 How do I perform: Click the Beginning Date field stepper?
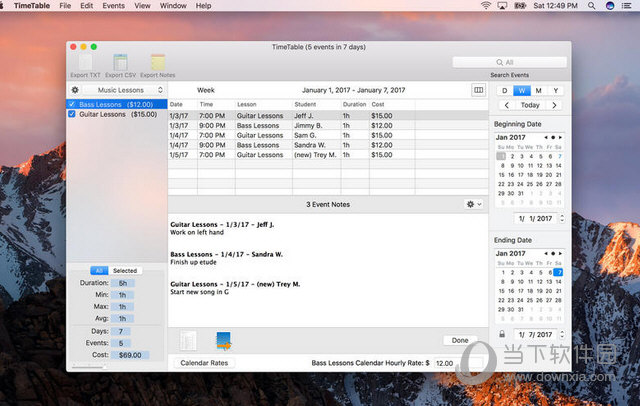click(x=562, y=218)
